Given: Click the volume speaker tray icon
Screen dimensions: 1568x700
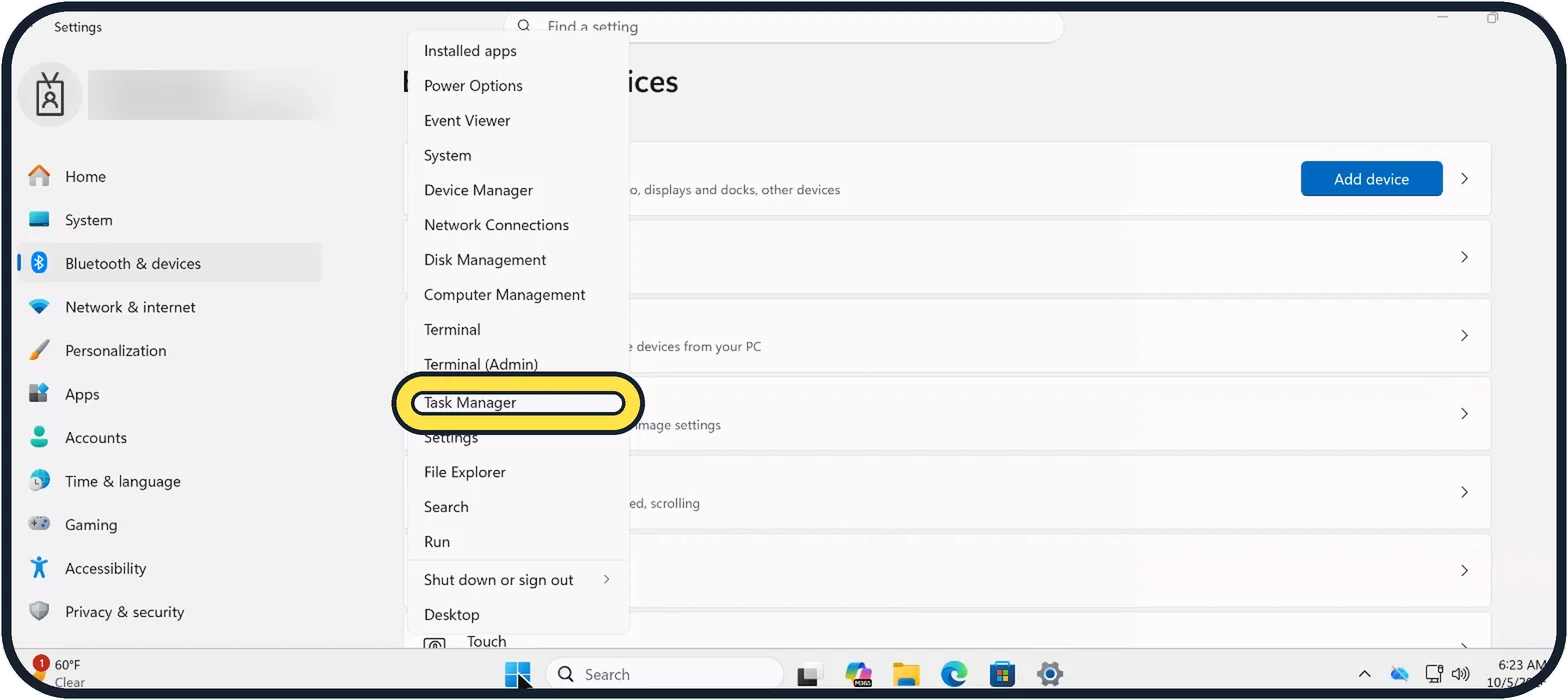Looking at the screenshot, I should (x=1460, y=674).
